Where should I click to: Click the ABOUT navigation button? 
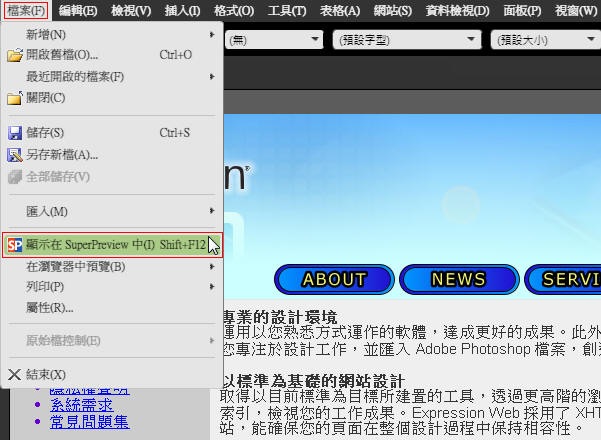click(334, 279)
